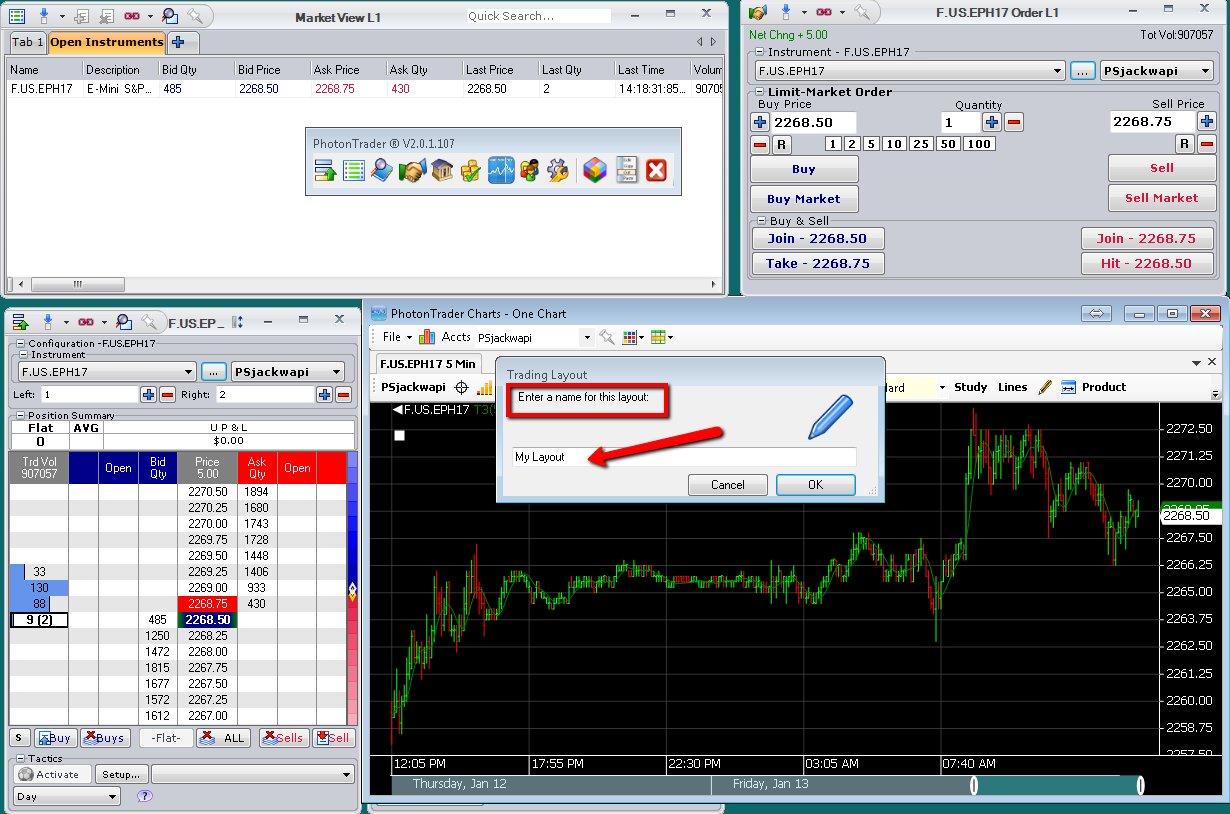1230x814 pixels.
Task: Click the Buy Market button
Action: [804, 199]
